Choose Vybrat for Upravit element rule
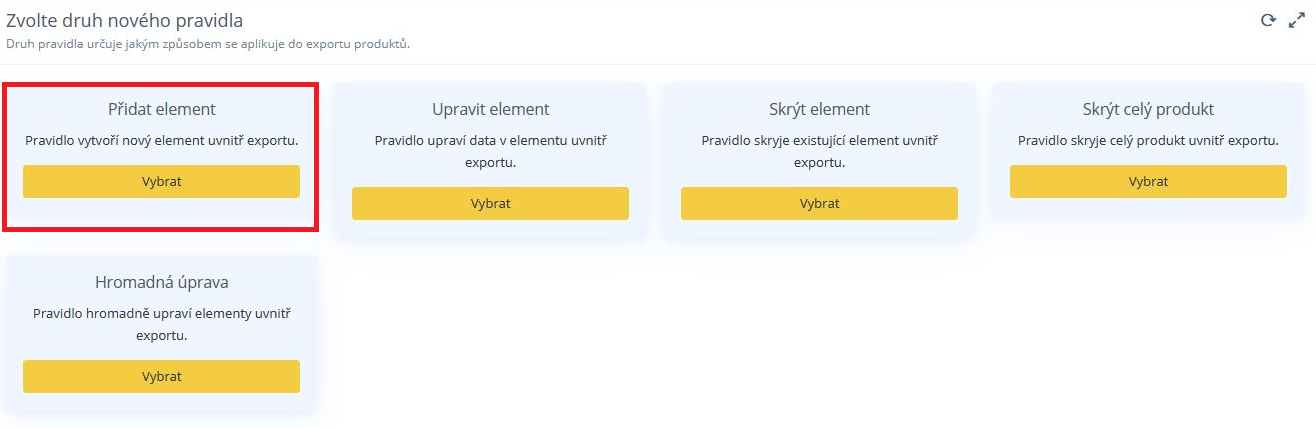This screenshot has width=1316, height=428. [490, 203]
